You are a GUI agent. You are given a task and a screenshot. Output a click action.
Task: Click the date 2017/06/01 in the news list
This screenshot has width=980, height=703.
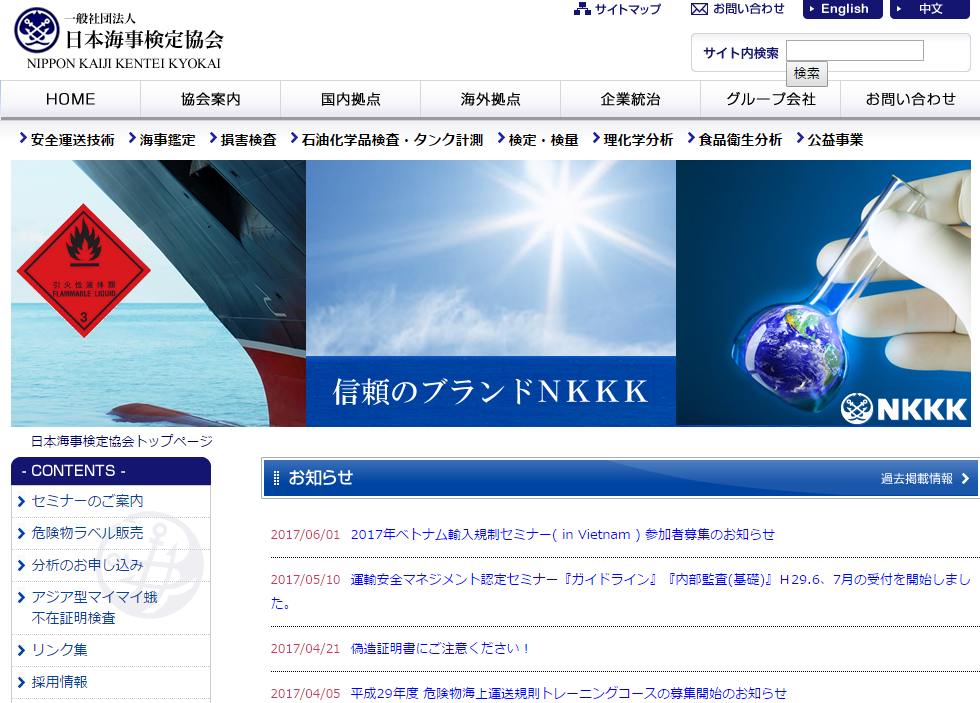coord(305,535)
